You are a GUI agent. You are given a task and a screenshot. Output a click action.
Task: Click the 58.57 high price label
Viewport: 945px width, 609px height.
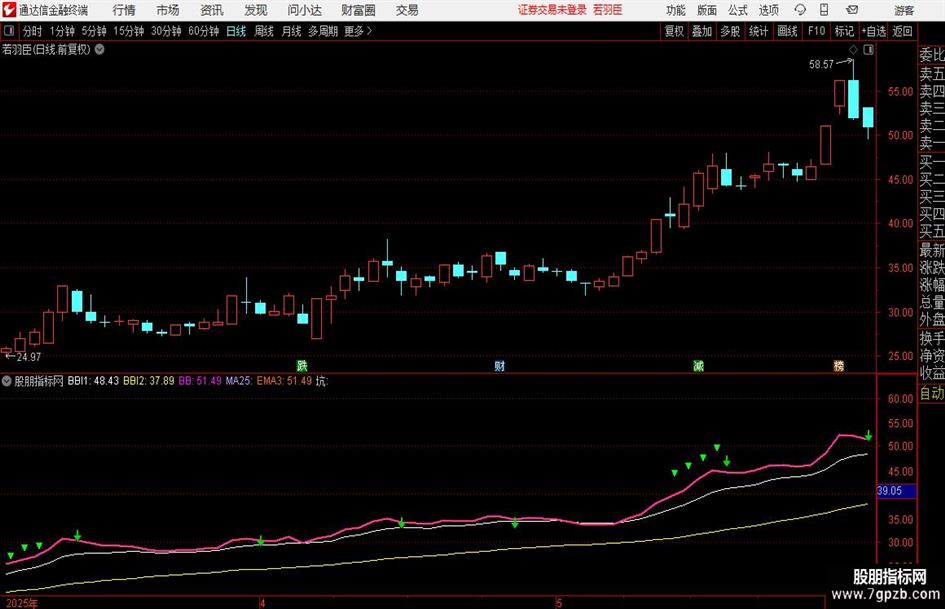[821, 65]
